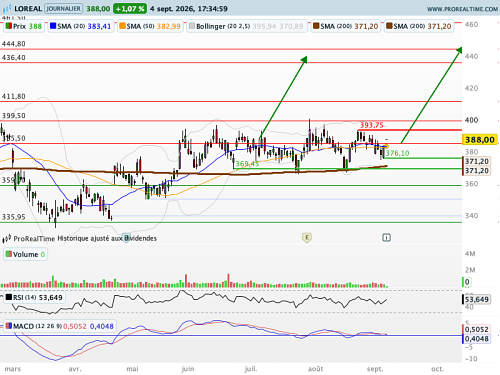Select the SMA (20) 383,41 legend
Viewport: 500px width, 375px height.
point(80,26)
